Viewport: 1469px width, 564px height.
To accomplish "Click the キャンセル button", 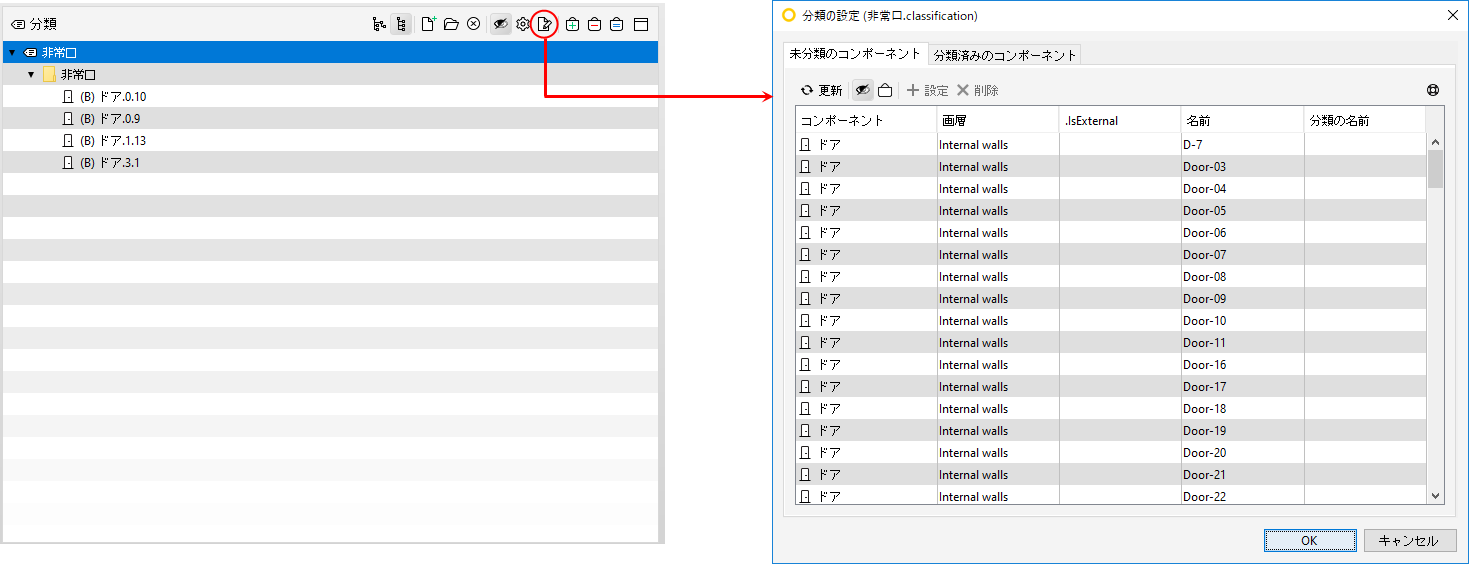I will pyautogui.click(x=1409, y=540).
